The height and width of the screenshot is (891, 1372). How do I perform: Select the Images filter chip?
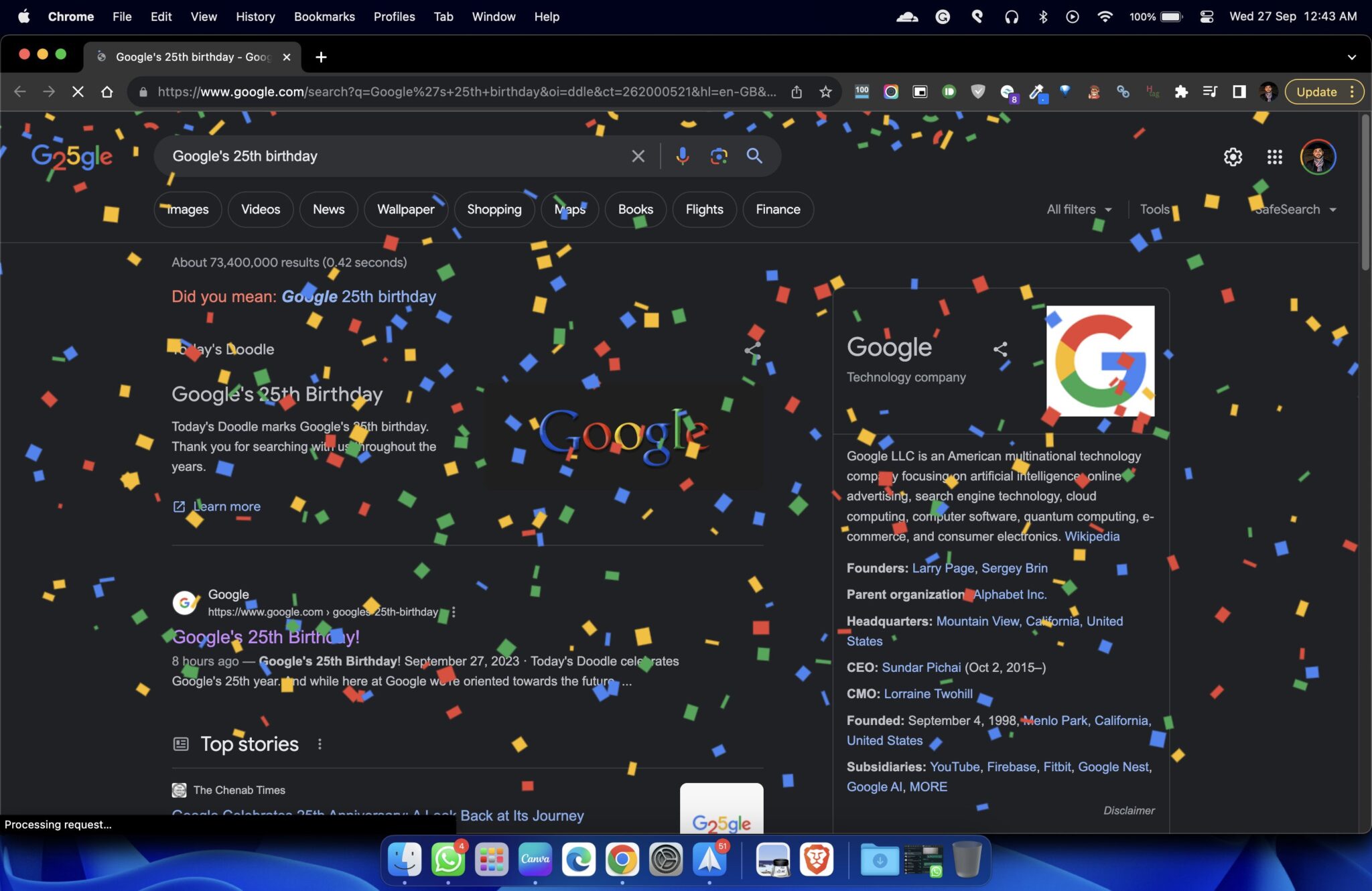(188, 210)
